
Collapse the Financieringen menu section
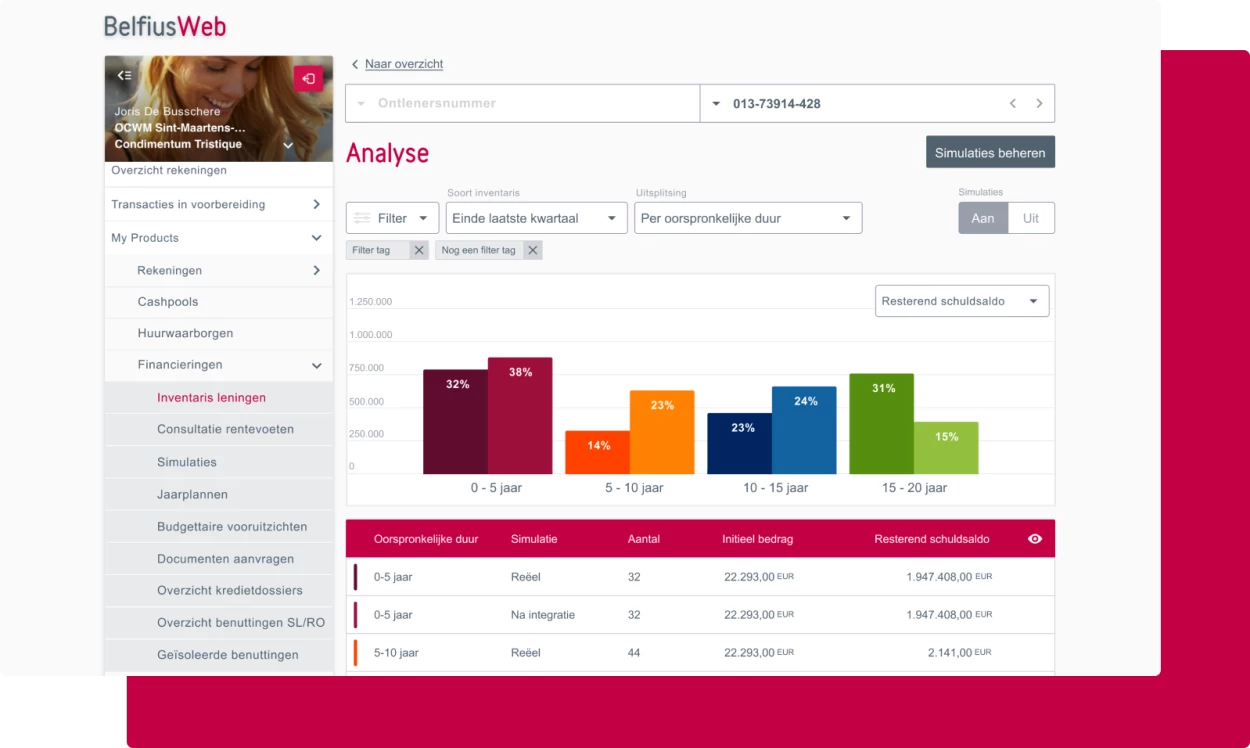[316, 366]
